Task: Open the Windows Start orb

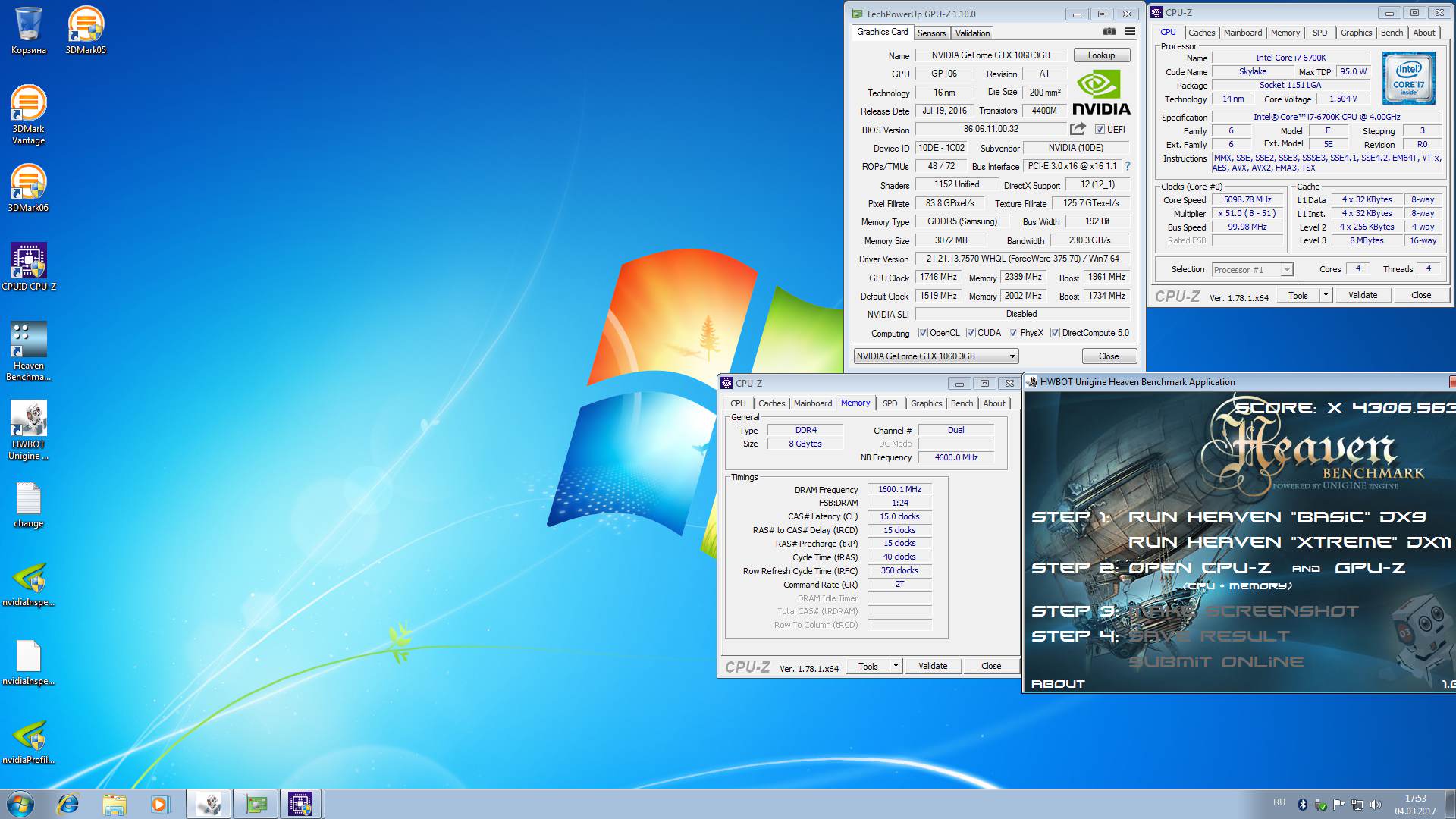Action: (x=20, y=804)
